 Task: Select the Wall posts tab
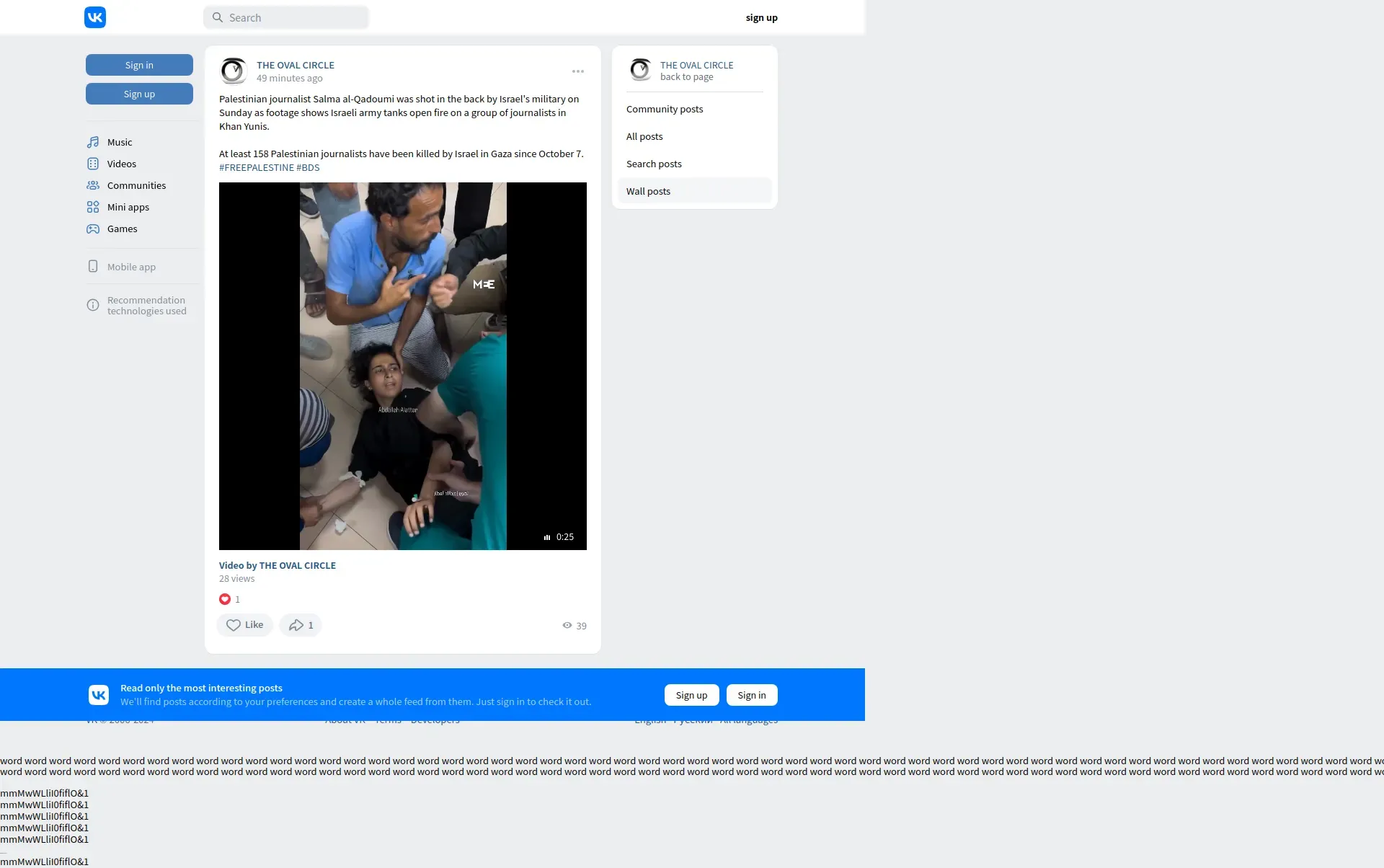[648, 191]
